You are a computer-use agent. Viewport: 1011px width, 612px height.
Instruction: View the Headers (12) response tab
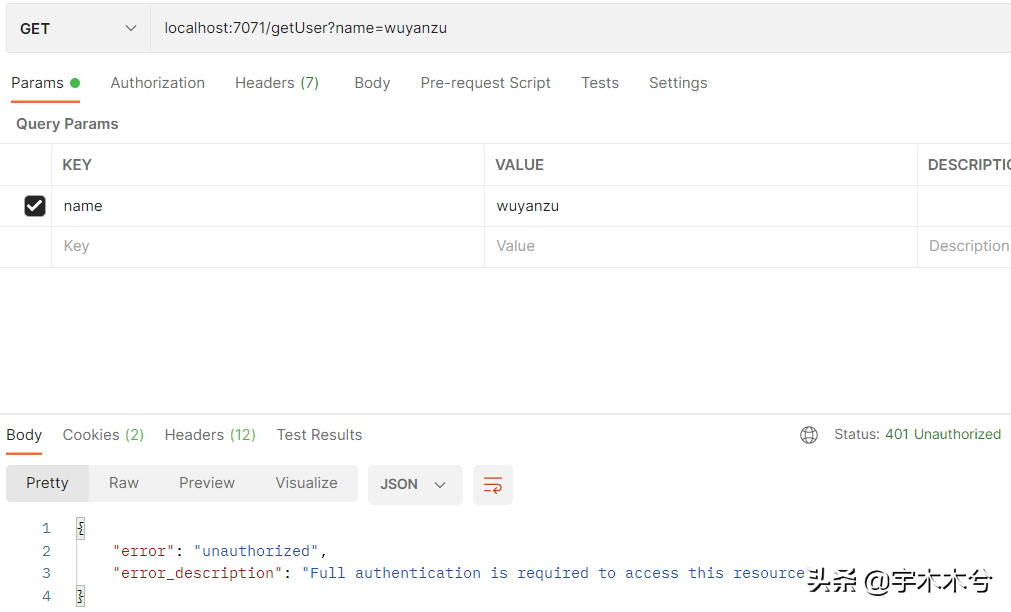coord(209,434)
